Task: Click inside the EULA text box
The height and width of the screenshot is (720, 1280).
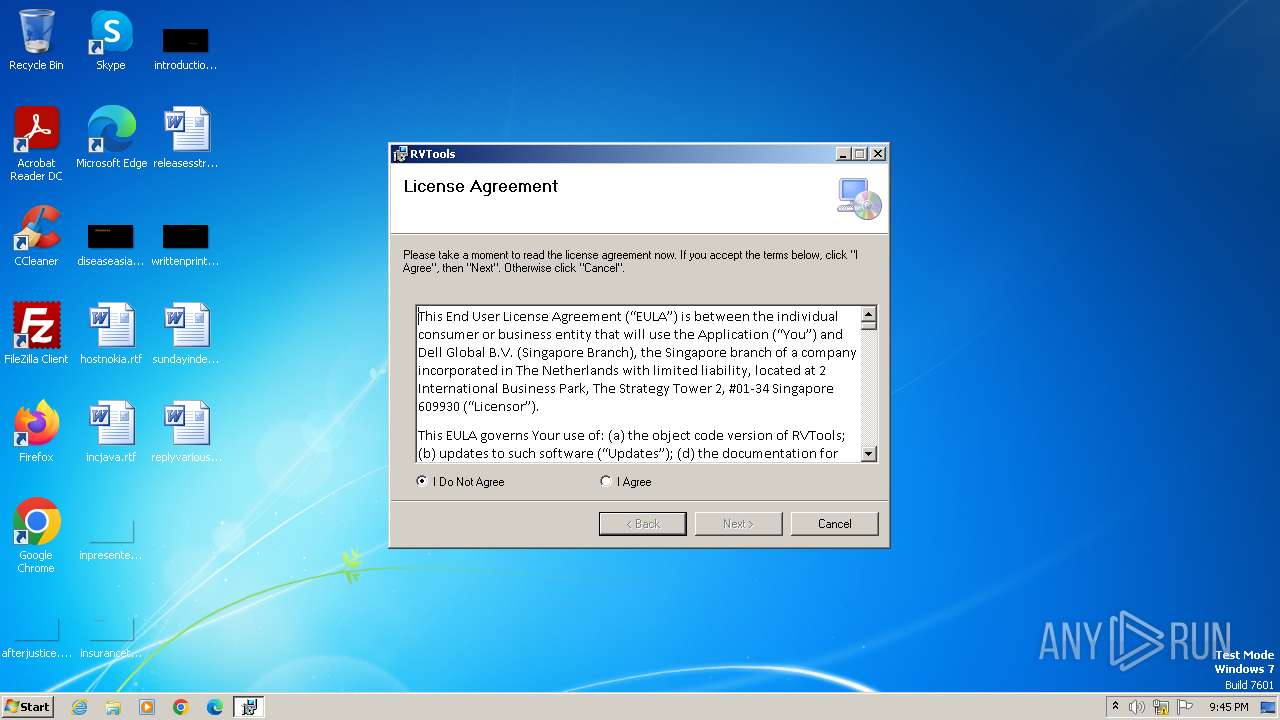Action: (638, 384)
